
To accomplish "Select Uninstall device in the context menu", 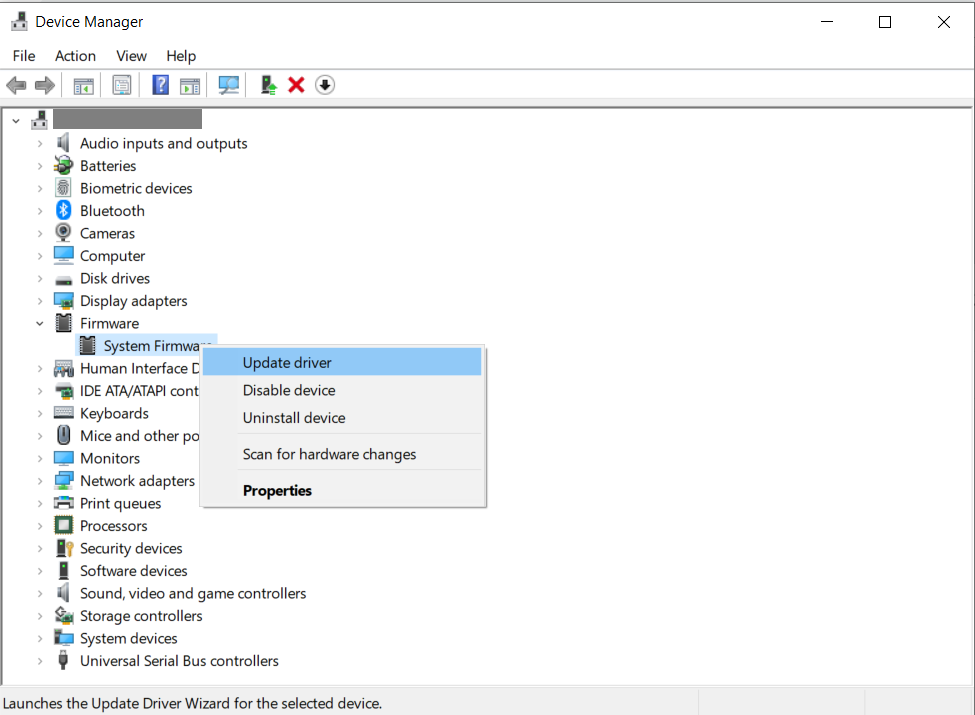I will coord(294,418).
